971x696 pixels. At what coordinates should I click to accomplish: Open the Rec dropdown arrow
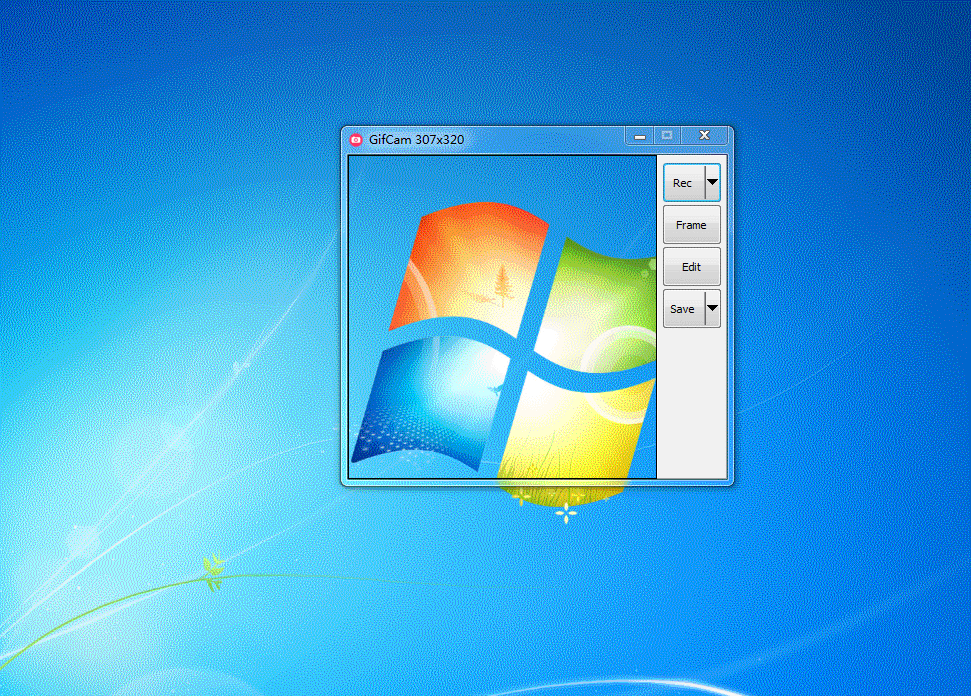tap(713, 183)
